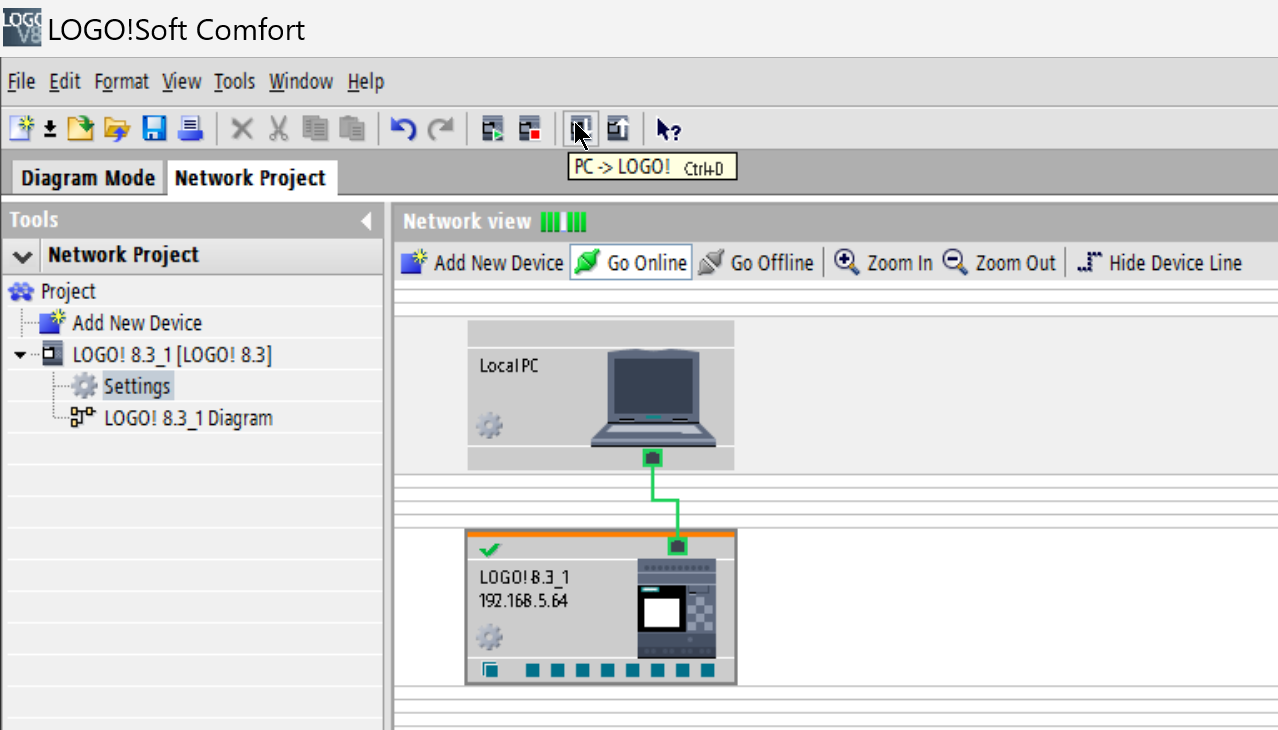Image resolution: width=1278 pixels, height=730 pixels.
Task: Click the New file toolbar icon
Action: point(22,128)
